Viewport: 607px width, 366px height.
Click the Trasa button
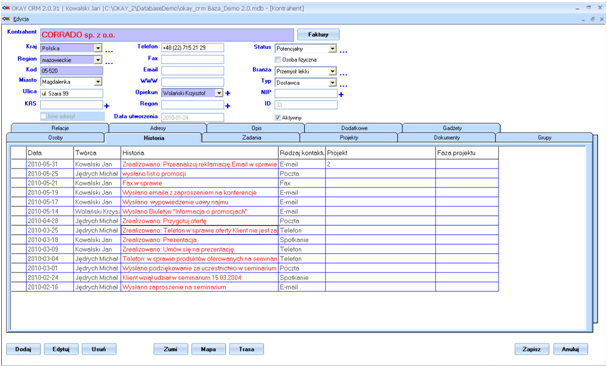246,349
